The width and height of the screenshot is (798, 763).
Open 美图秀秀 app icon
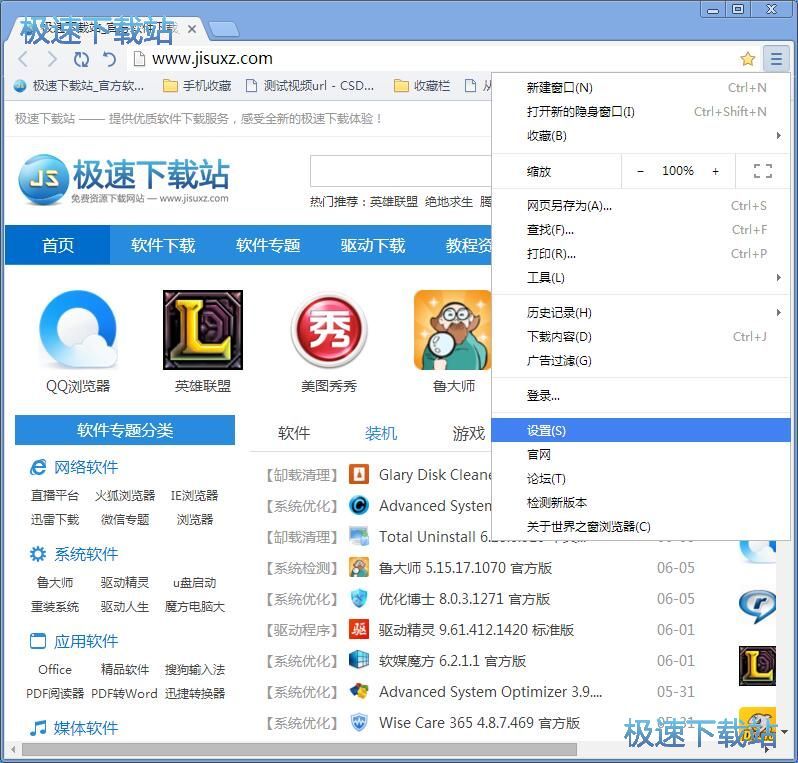click(329, 330)
